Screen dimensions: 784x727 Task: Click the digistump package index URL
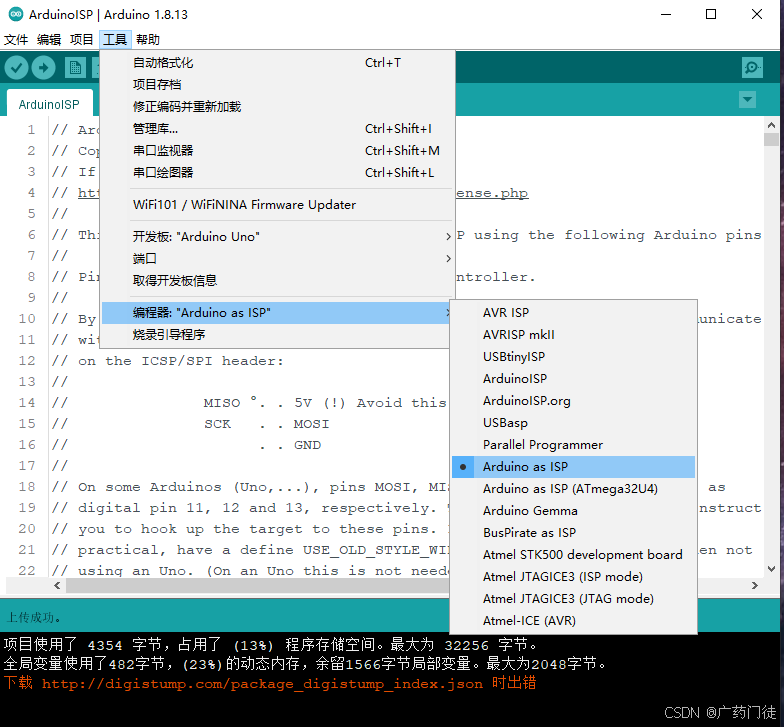[x=262, y=684]
